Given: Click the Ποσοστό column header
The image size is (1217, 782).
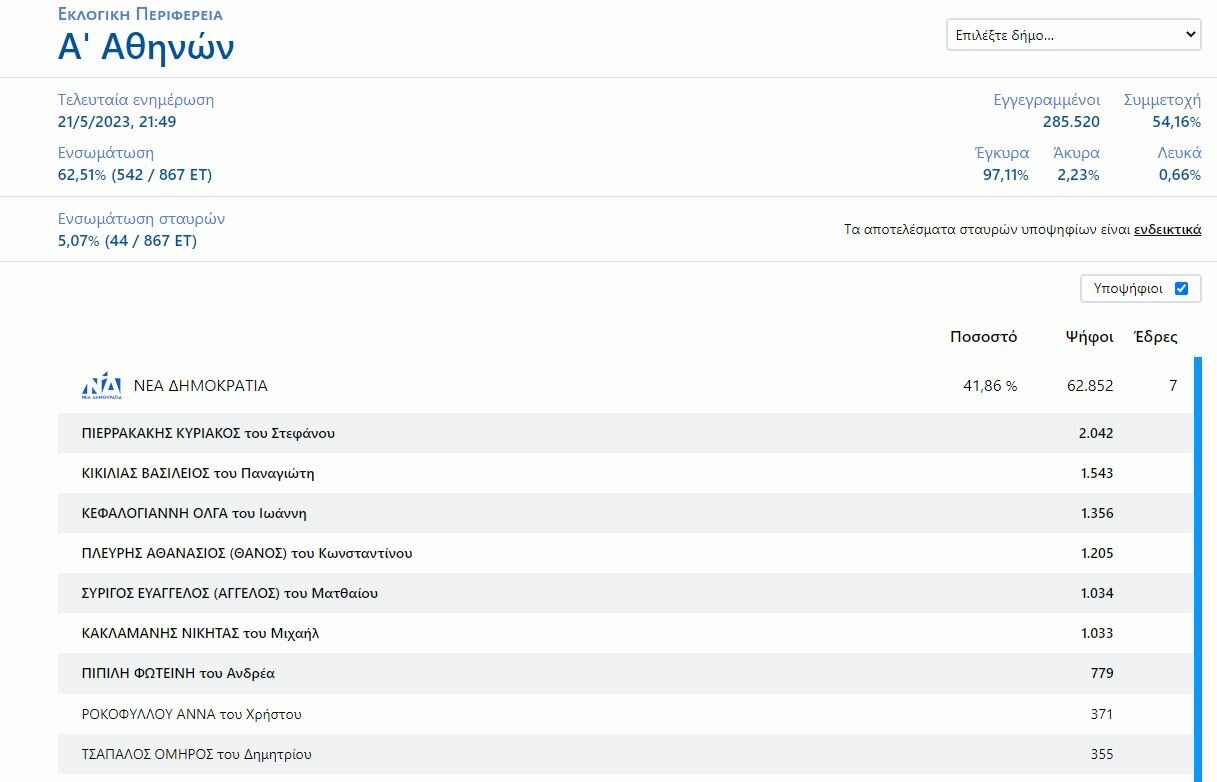Looking at the screenshot, I should point(983,337).
